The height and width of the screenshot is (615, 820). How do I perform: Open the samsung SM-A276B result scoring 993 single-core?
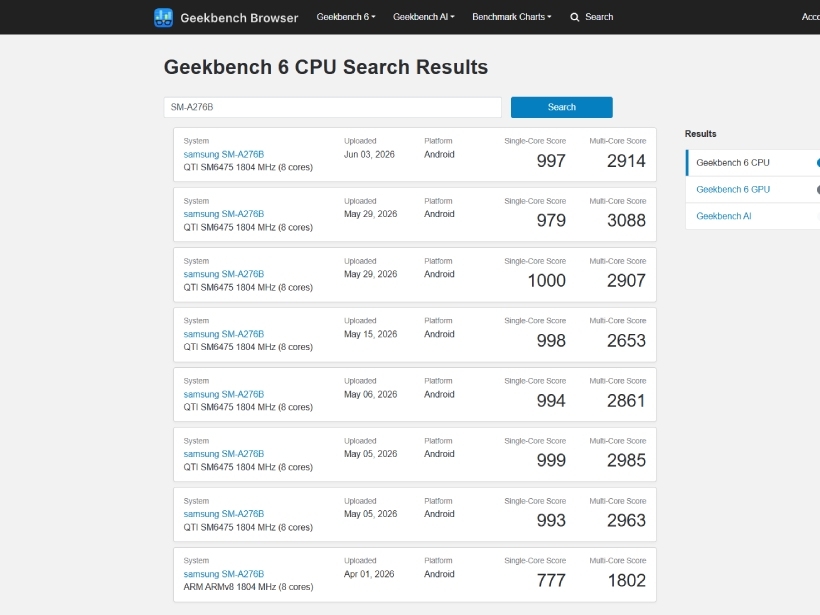coord(223,514)
